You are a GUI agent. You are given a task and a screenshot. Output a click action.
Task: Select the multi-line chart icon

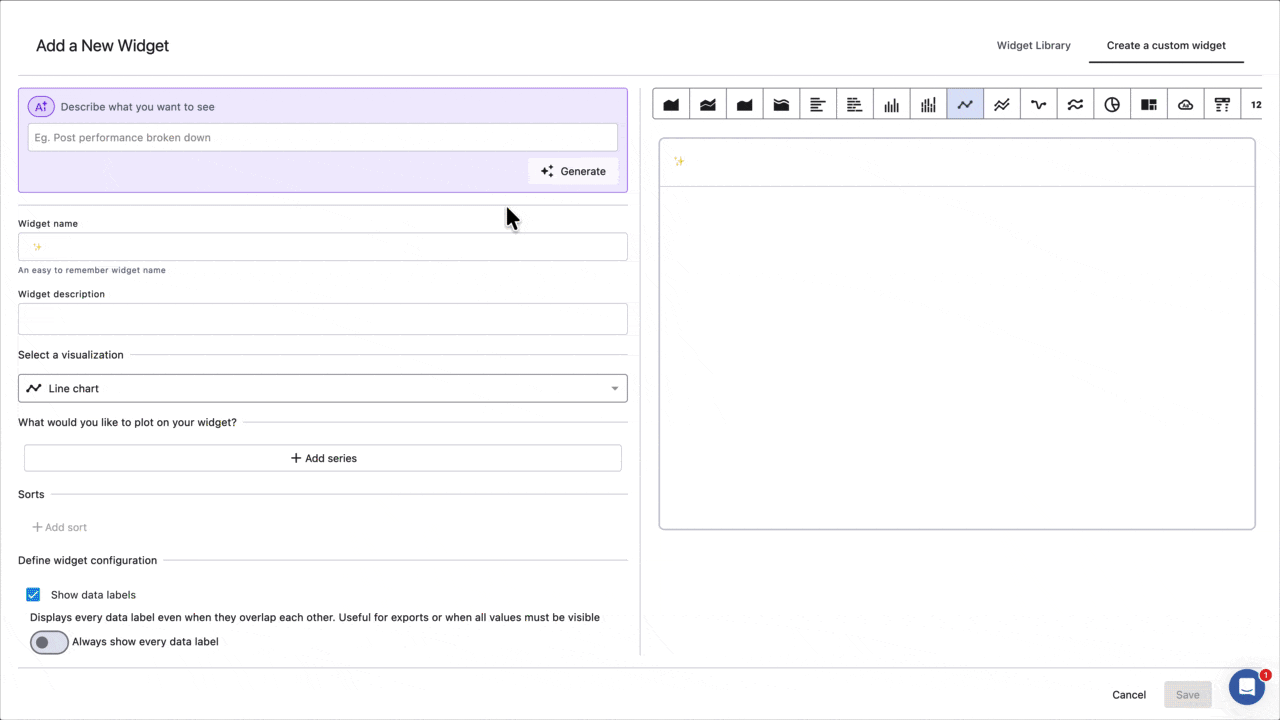(1001, 104)
